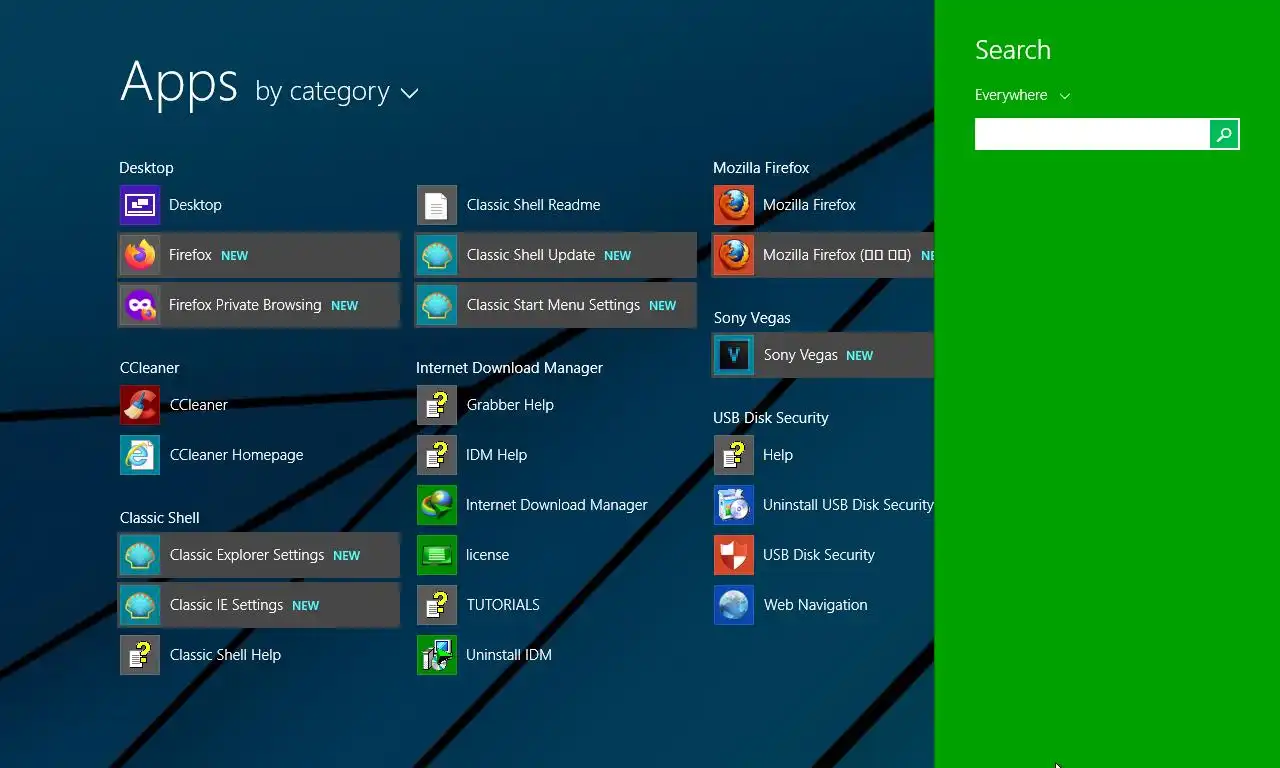The height and width of the screenshot is (768, 1280).
Task: Open the Grabber Help icon
Action: click(x=437, y=405)
